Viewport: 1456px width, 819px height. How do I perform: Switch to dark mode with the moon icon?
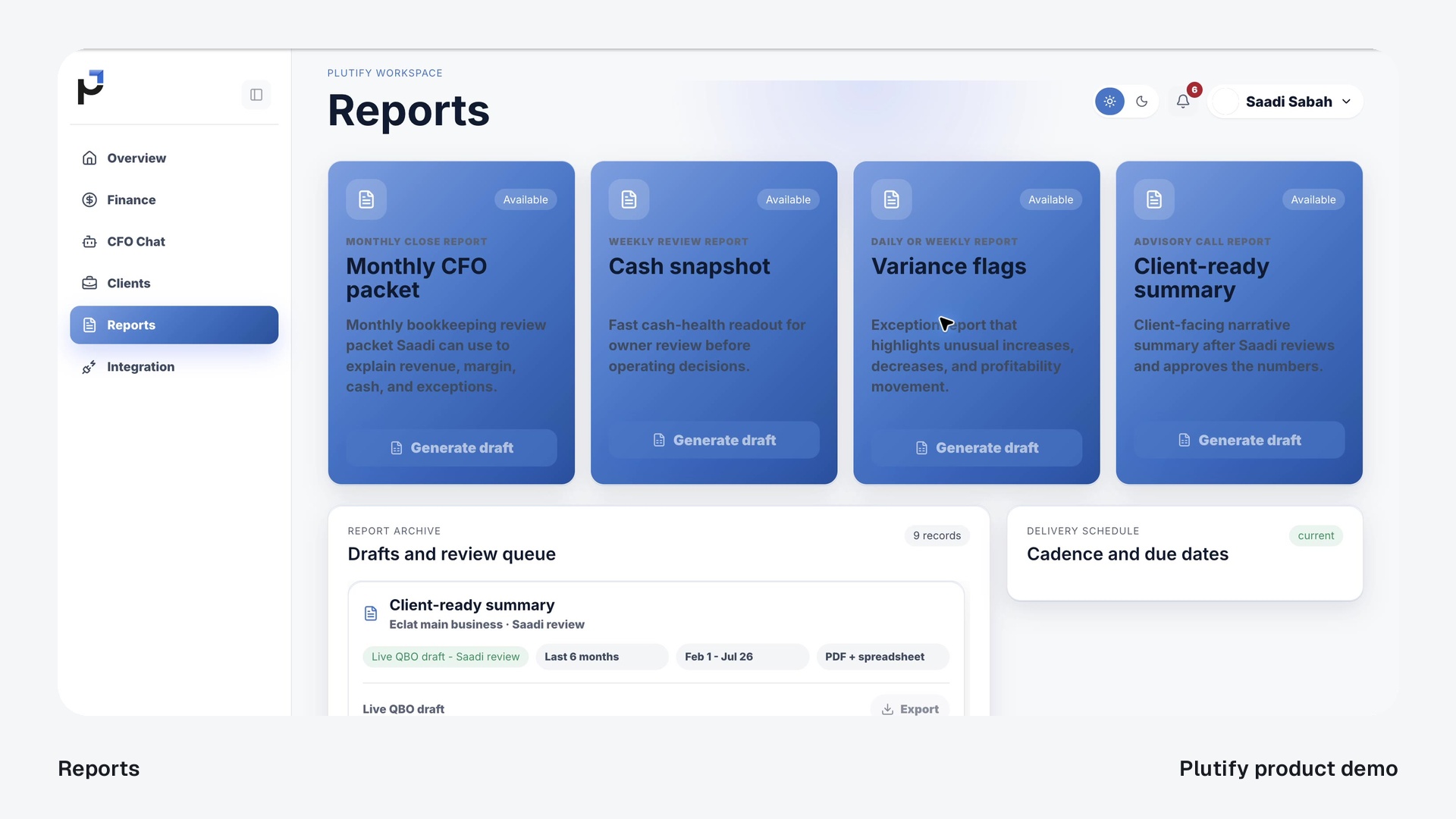tap(1142, 101)
